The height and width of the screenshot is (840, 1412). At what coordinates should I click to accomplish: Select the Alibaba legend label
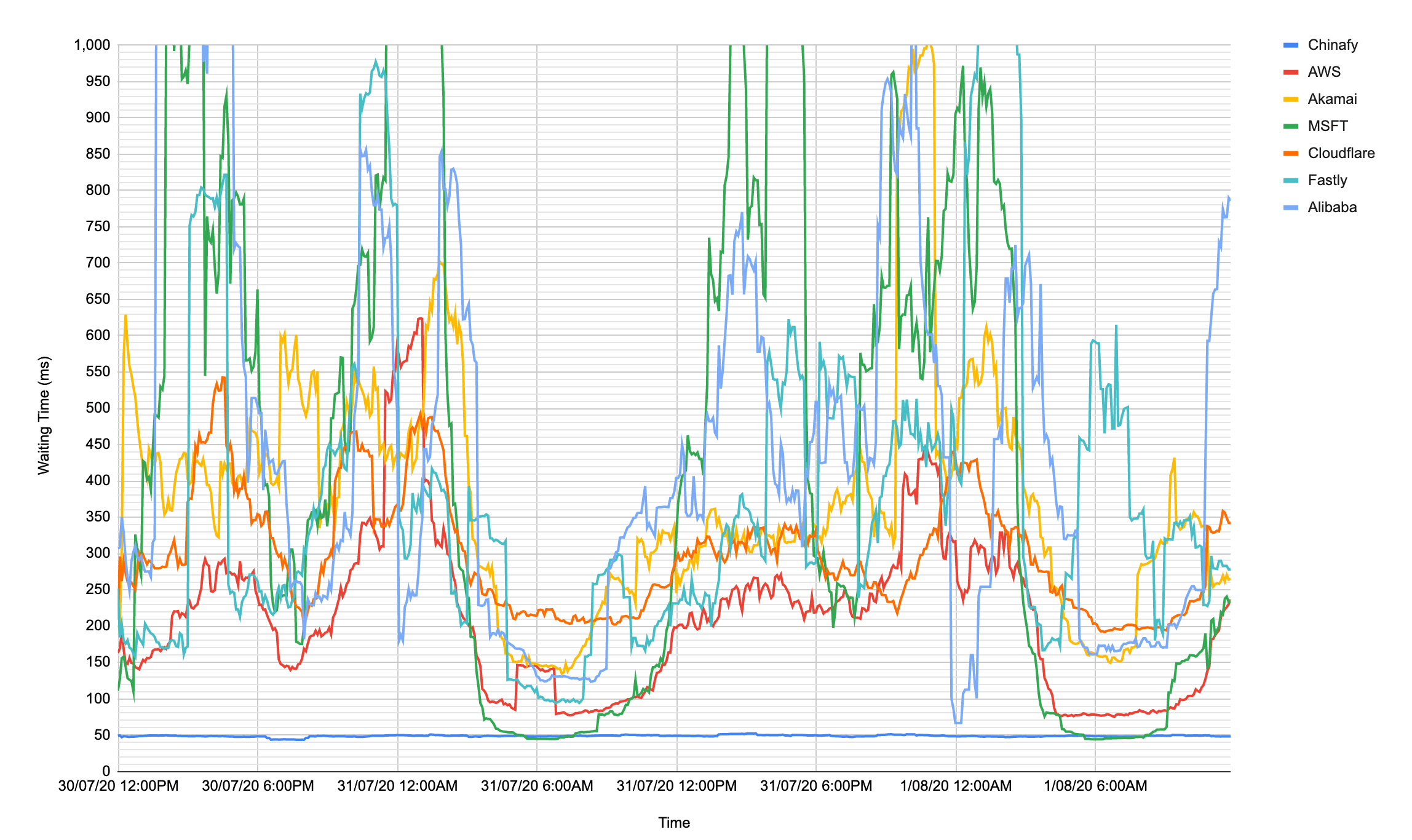[x=1332, y=207]
